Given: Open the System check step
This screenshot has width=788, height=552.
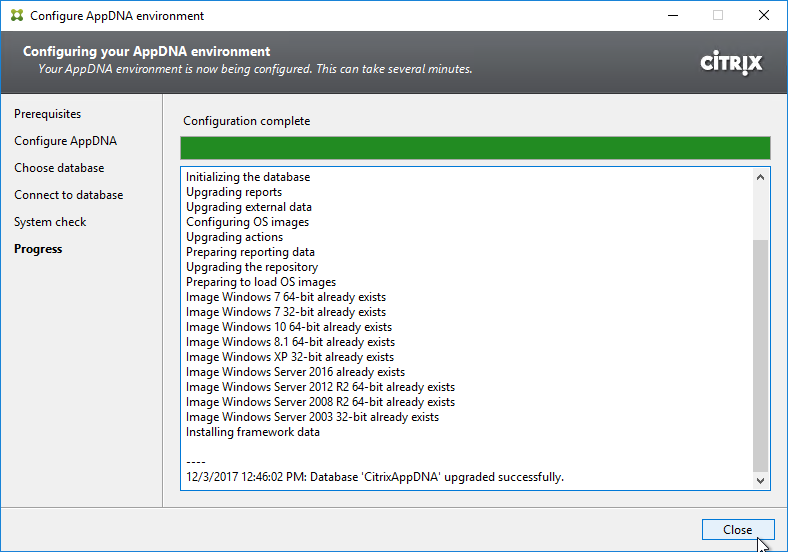Looking at the screenshot, I should [x=50, y=222].
